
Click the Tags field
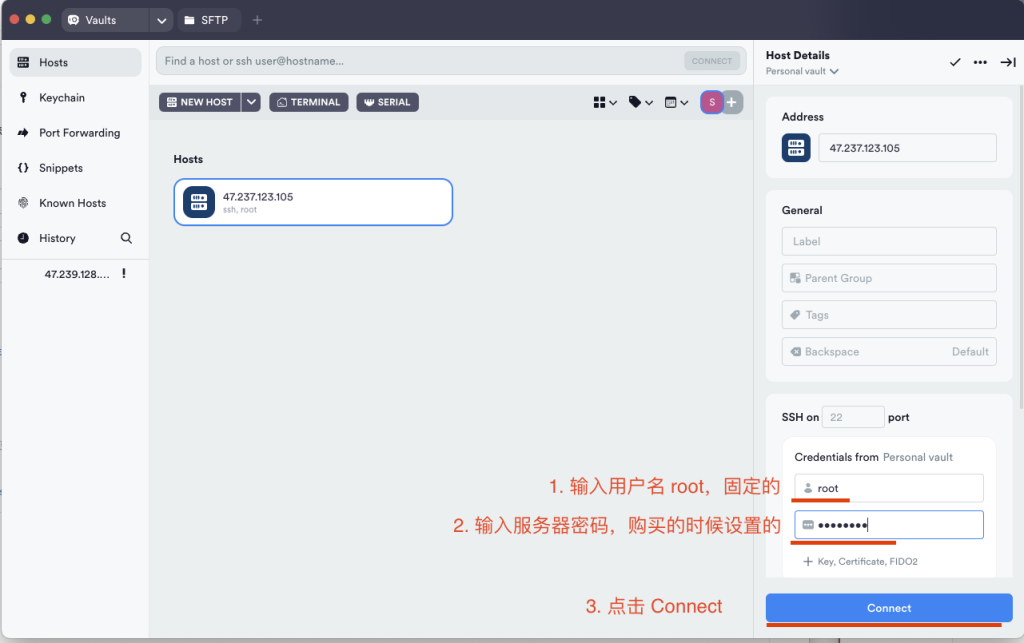click(889, 315)
